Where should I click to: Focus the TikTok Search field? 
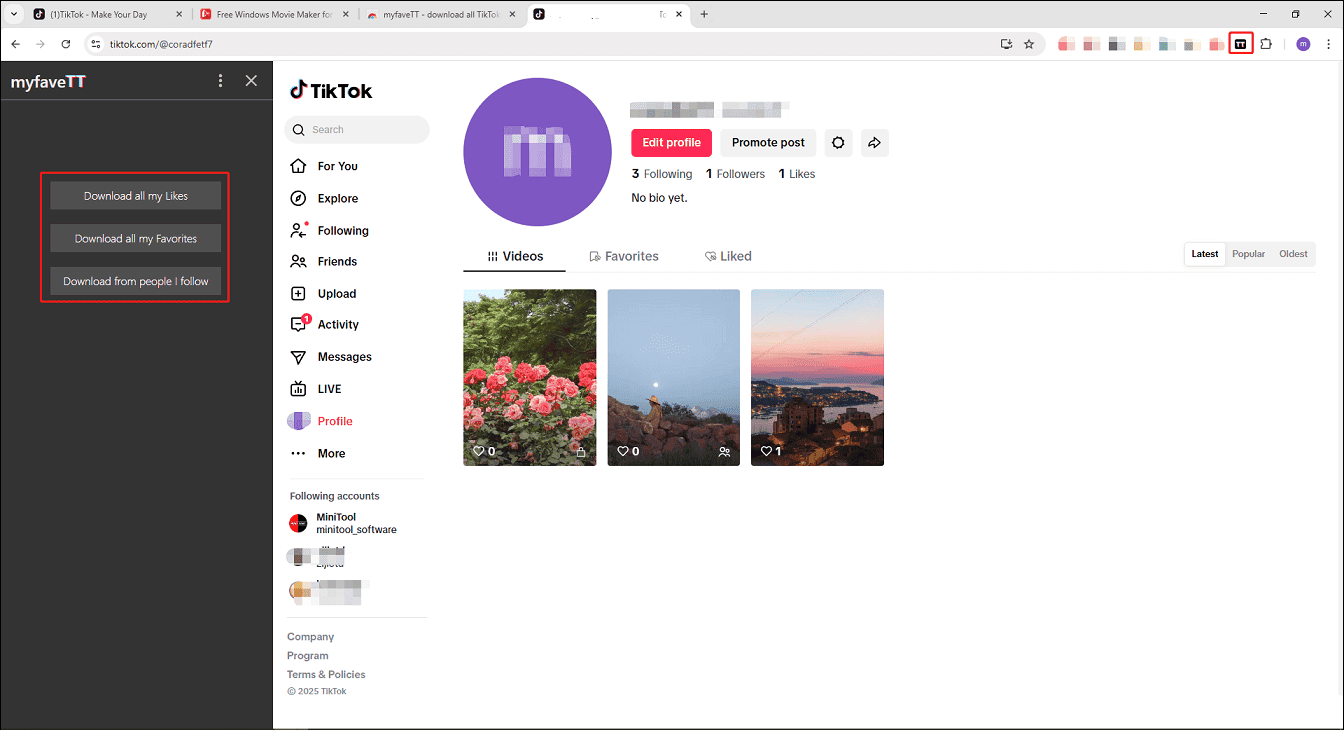357,130
